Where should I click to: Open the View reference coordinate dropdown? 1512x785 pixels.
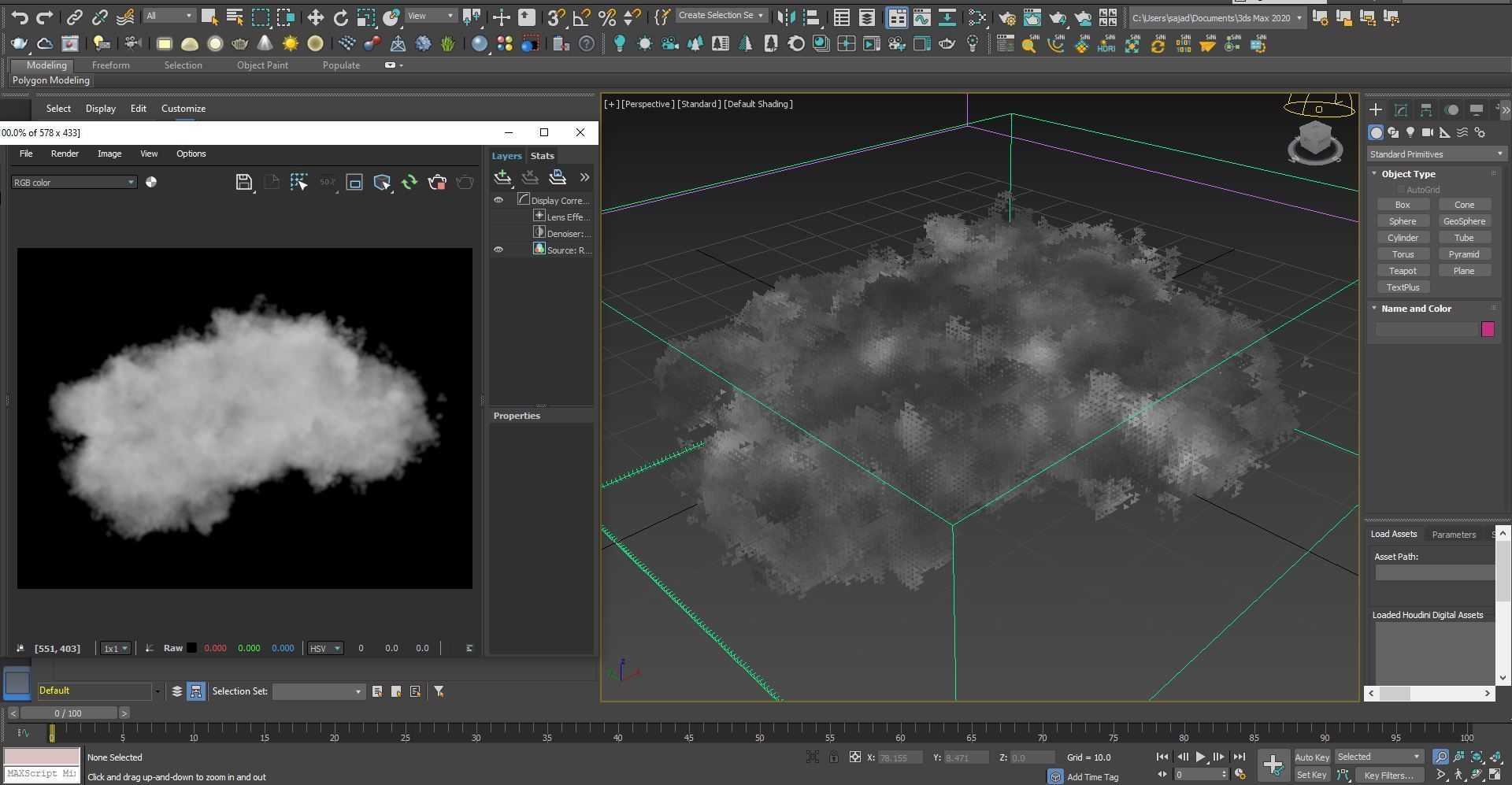(430, 16)
